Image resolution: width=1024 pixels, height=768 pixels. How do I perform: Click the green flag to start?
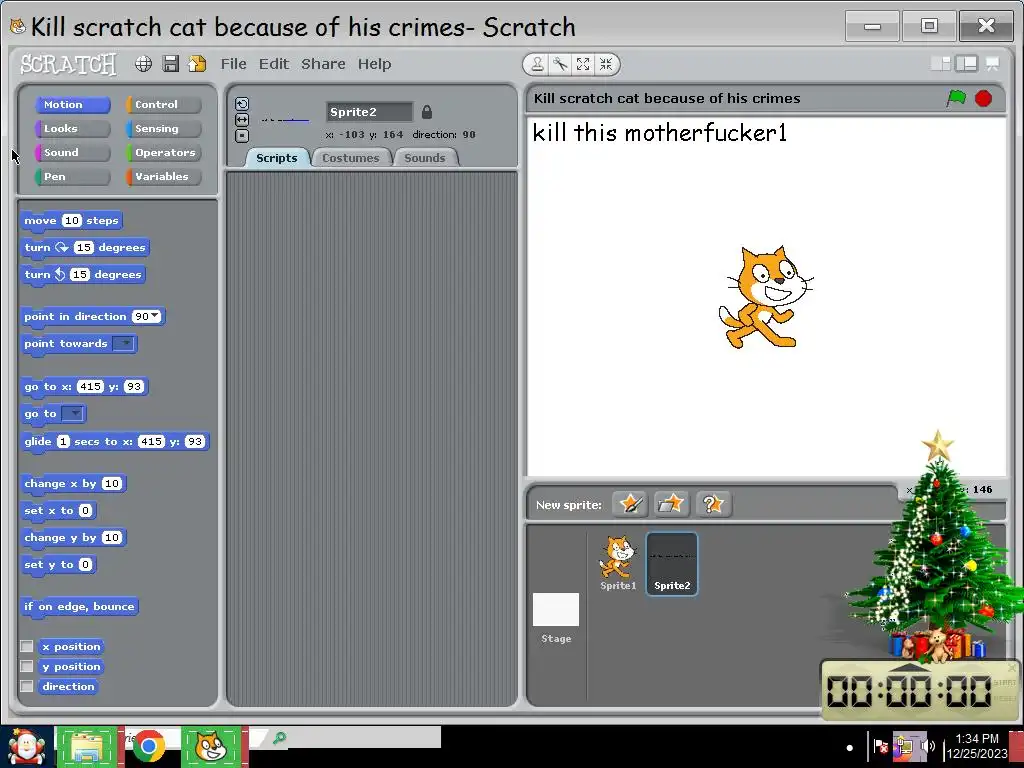coord(956,98)
